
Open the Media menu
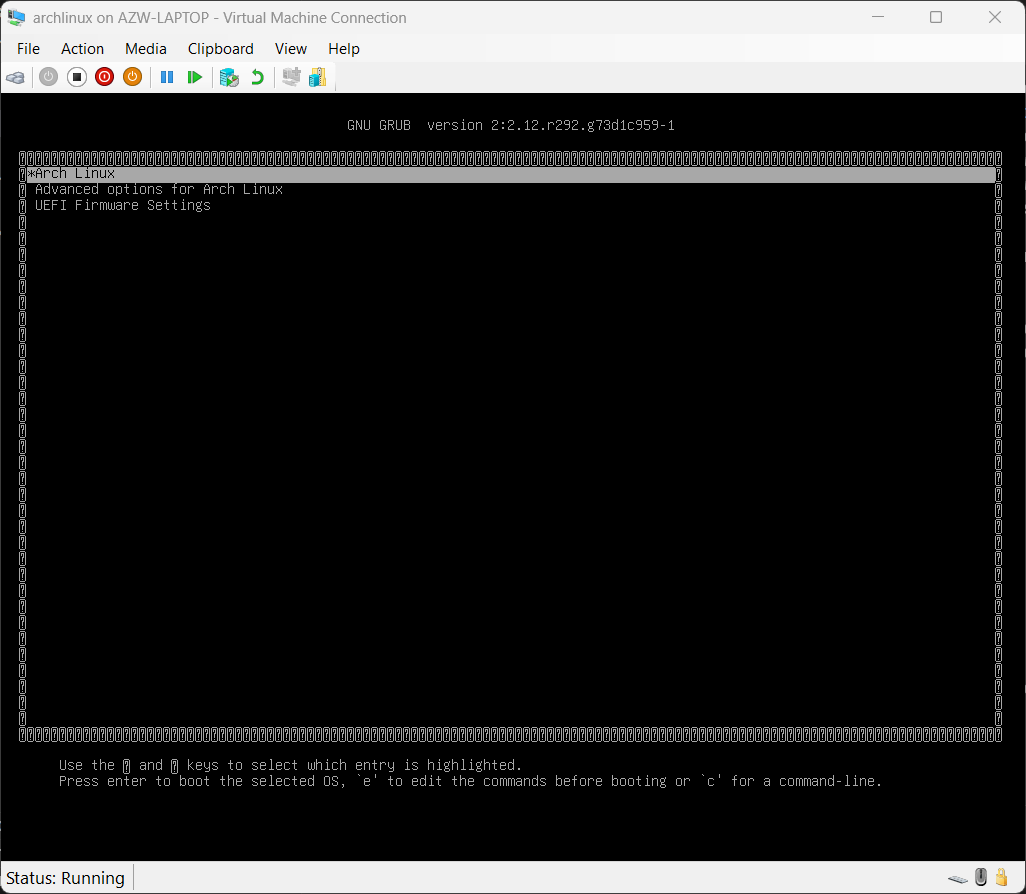pyautogui.click(x=146, y=48)
